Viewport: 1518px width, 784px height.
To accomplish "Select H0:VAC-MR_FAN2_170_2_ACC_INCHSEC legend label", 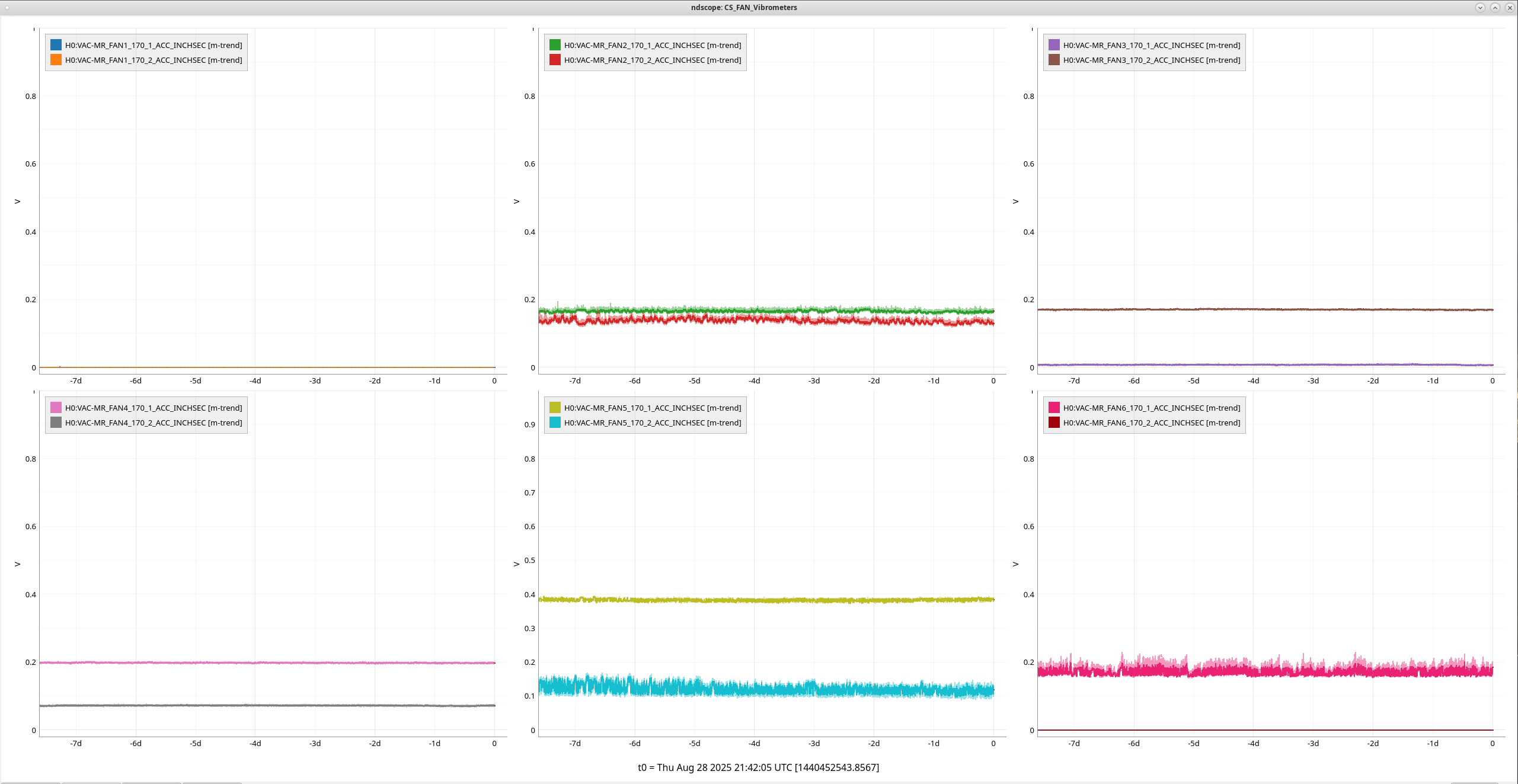I will [x=653, y=60].
